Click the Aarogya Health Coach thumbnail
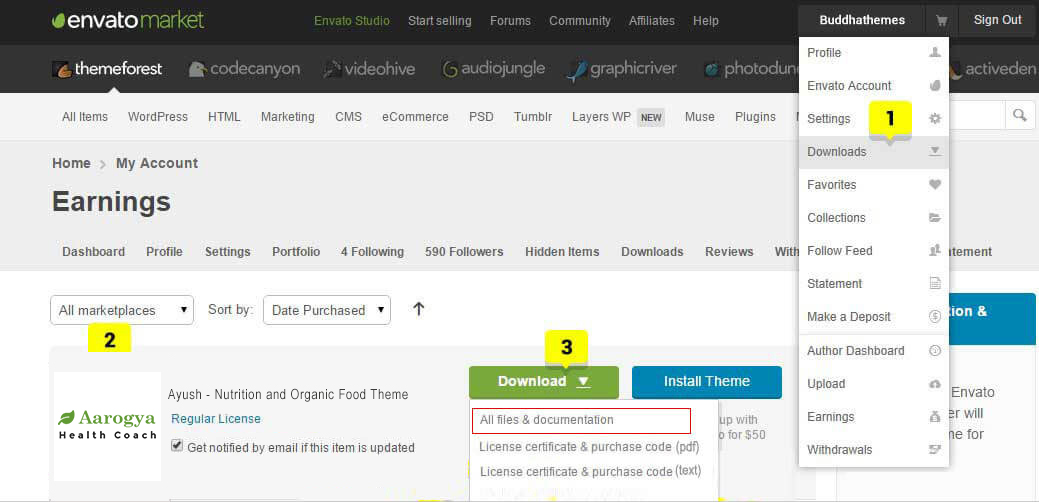Viewport: 1039px width, 502px height. 107,425
